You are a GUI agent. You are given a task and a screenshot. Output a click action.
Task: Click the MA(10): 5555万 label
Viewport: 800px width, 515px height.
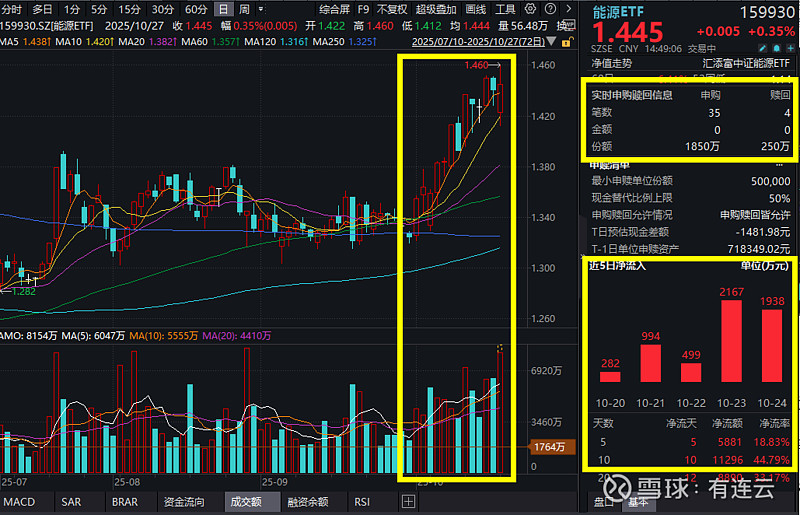coord(163,336)
